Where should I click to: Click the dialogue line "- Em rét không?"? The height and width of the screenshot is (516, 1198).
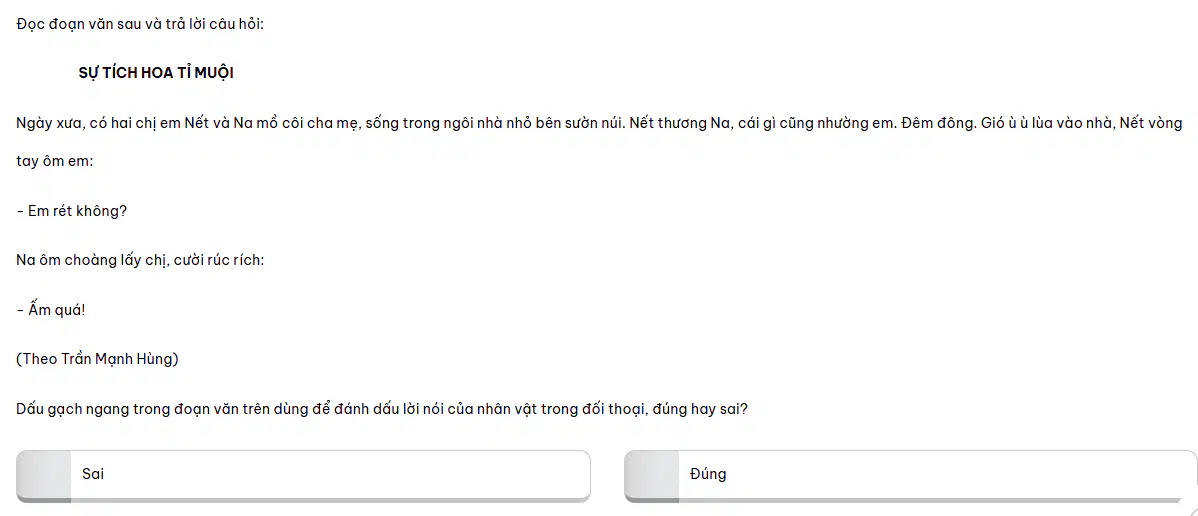[71, 212]
